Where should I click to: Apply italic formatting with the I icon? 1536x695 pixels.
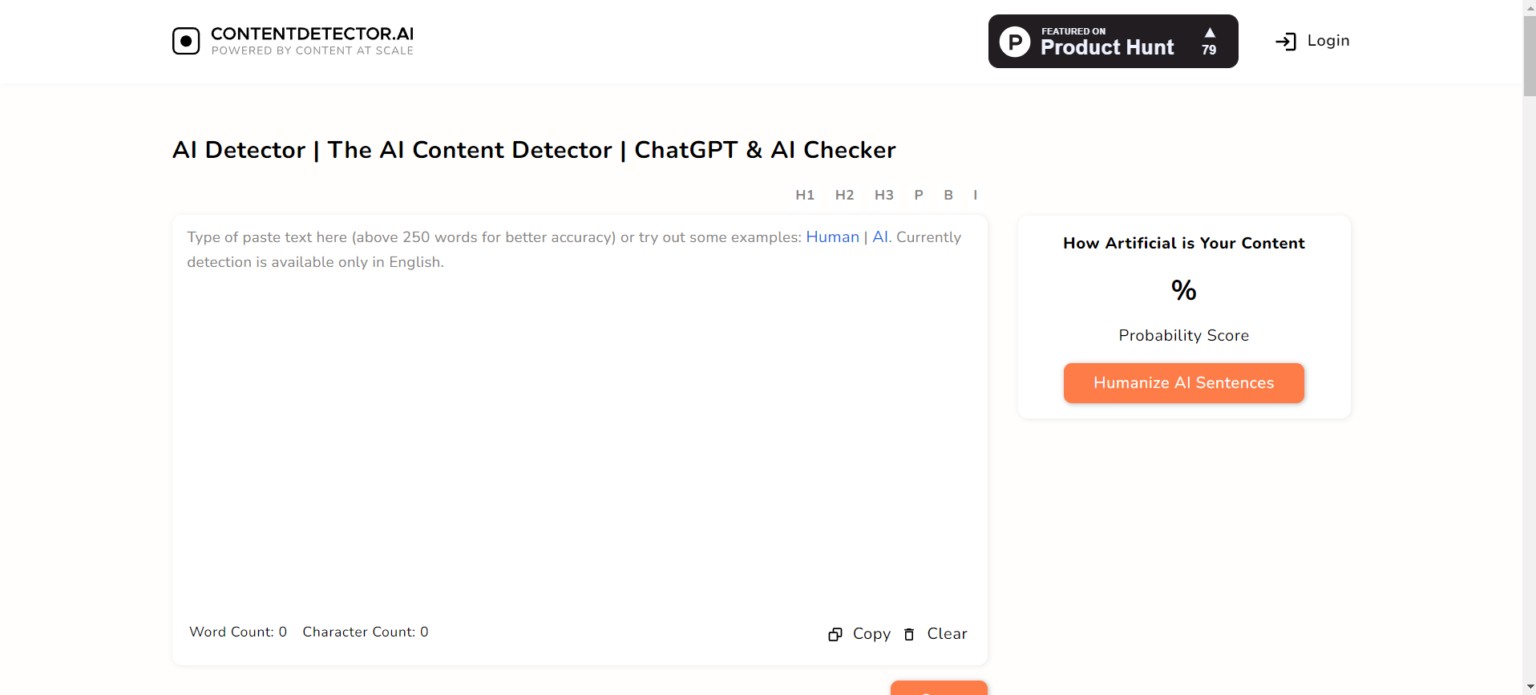click(x=975, y=194)
